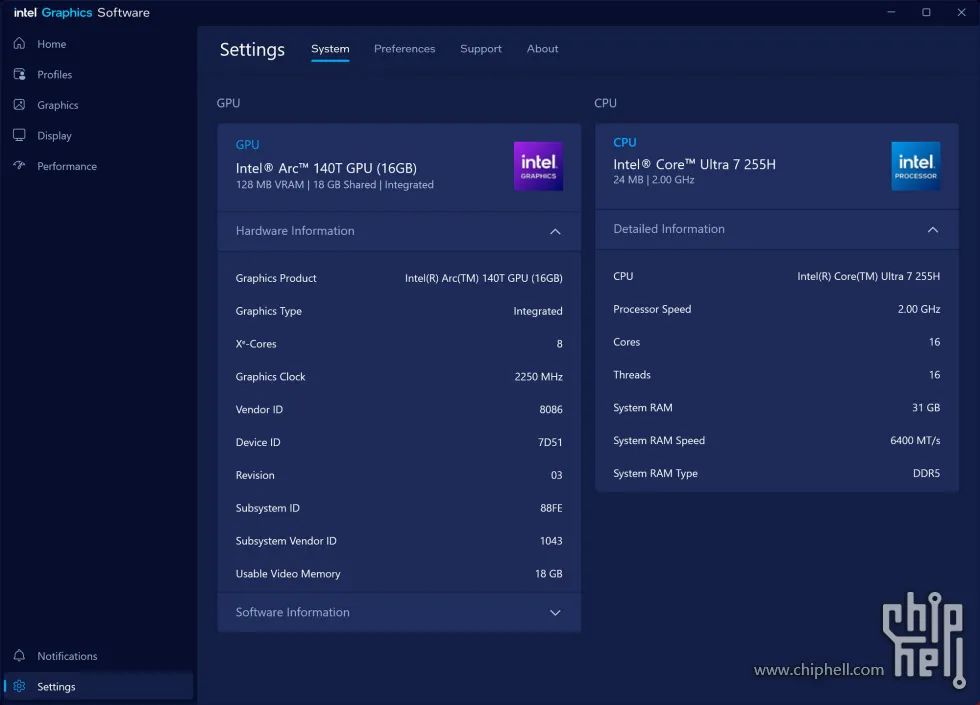Close the Intel Graphics Software window
980x705 pixels.
point(961,12)
